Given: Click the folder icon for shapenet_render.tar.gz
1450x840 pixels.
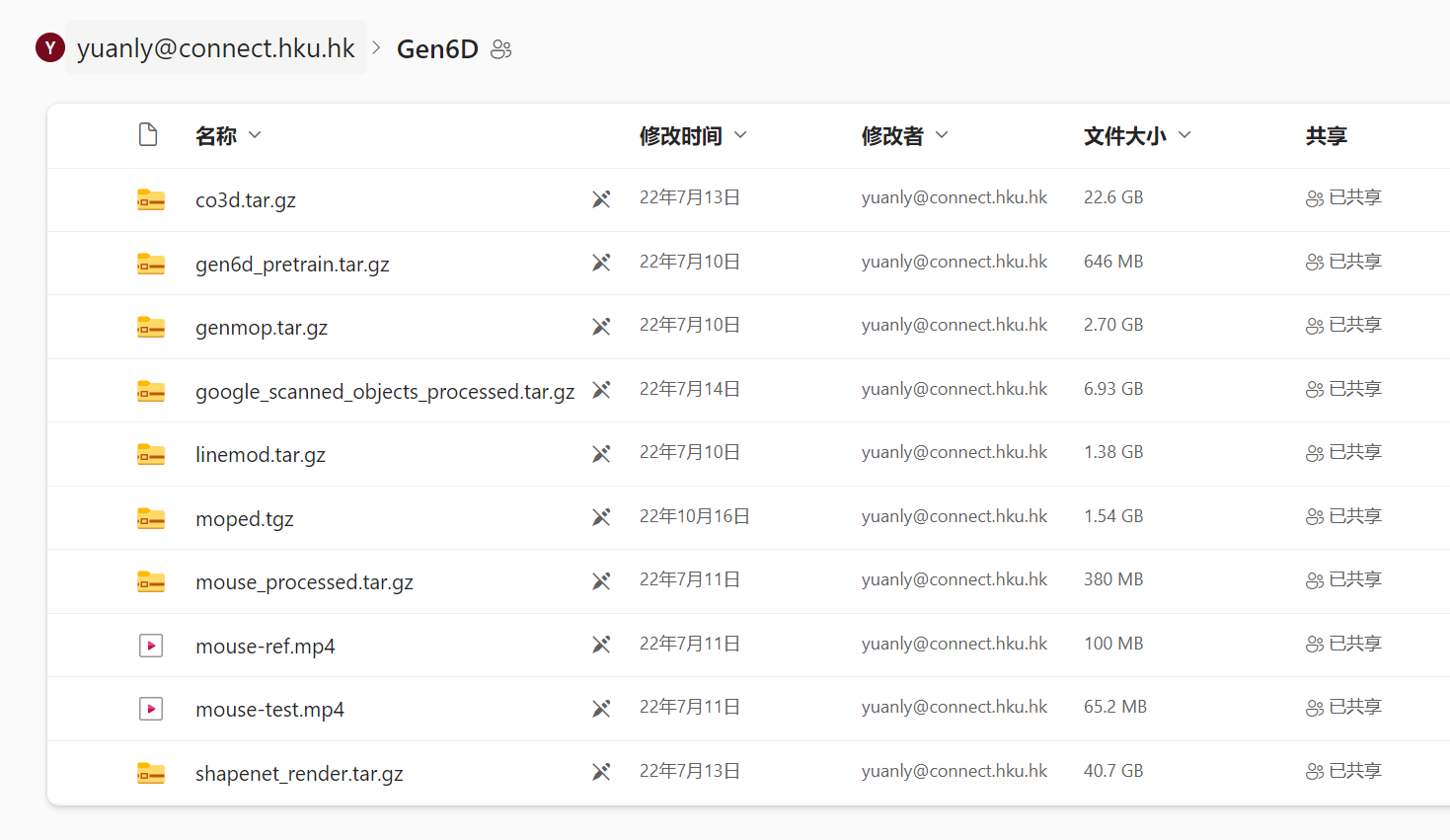Looking at the screenshot, I should point(150,772).
